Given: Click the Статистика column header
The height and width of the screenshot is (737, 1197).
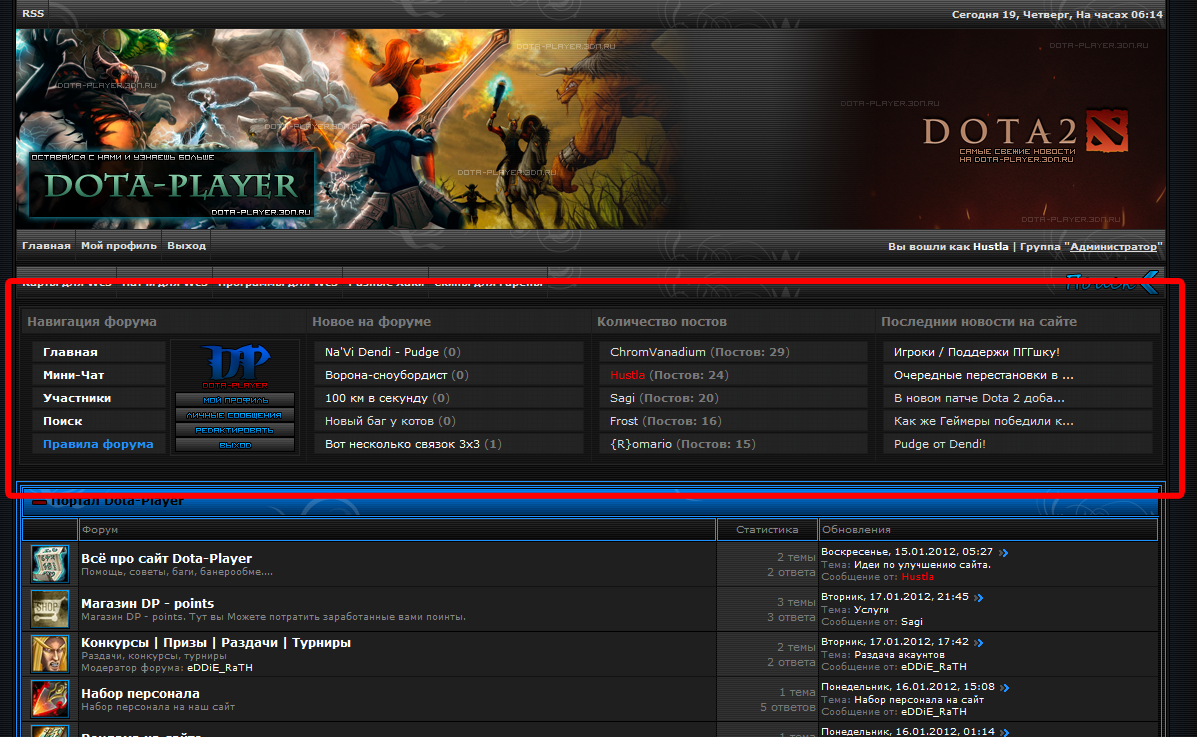Looking at the screenshot, I should [x=767, y=529].
